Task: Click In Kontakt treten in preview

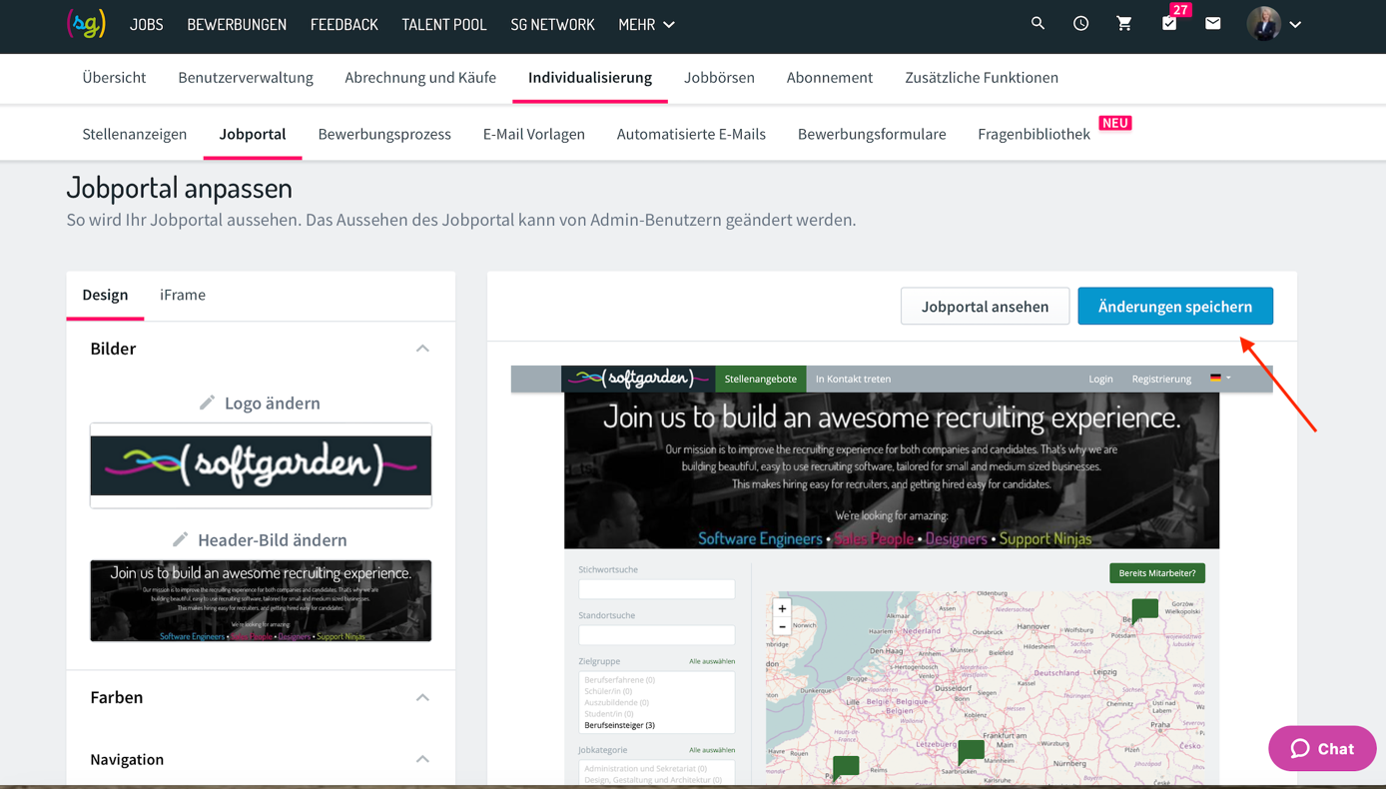Action: [x=855, y=380]
